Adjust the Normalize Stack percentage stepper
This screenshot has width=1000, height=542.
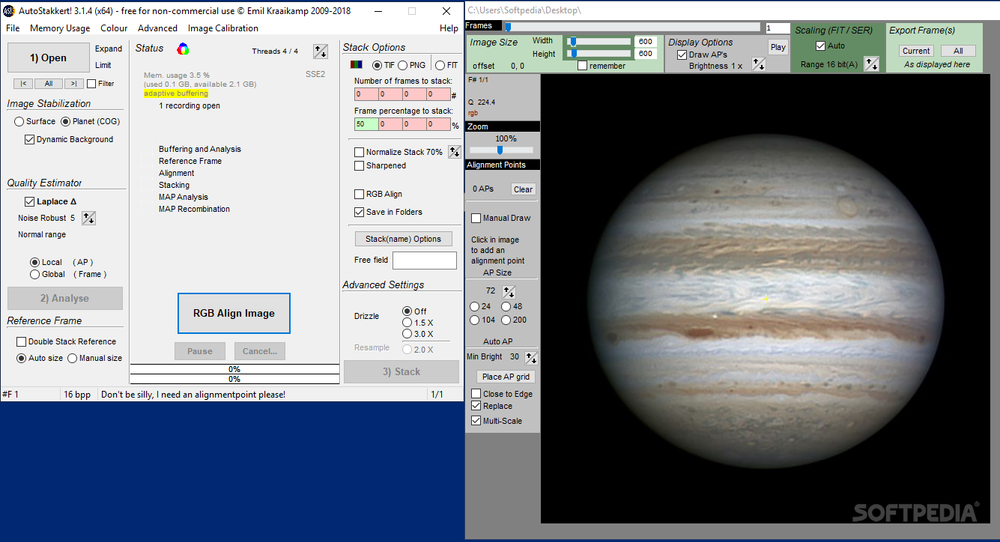tap(454, 152)
